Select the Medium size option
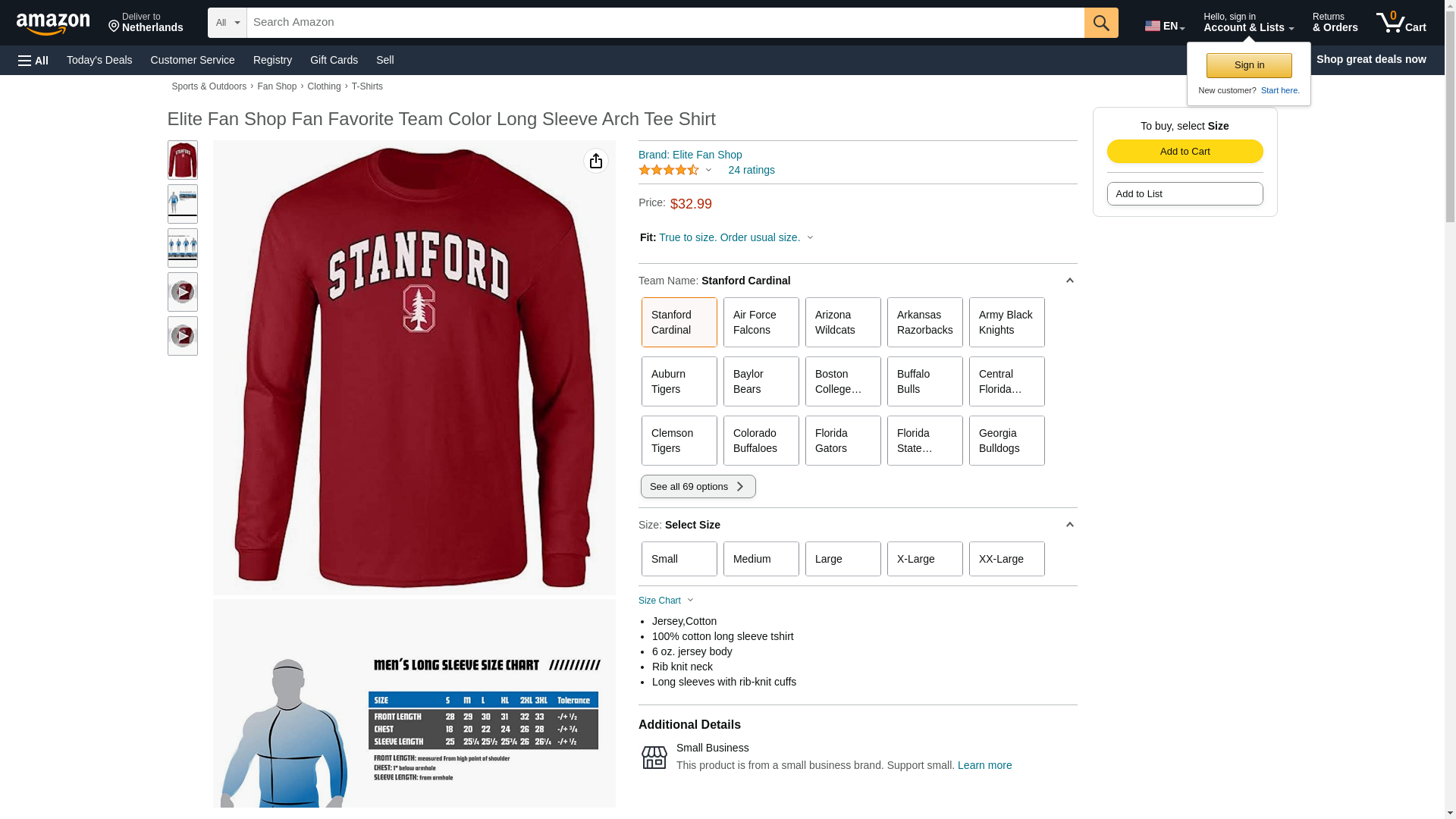Screen dimensions: 1456x819 click(x=761, y=559)
